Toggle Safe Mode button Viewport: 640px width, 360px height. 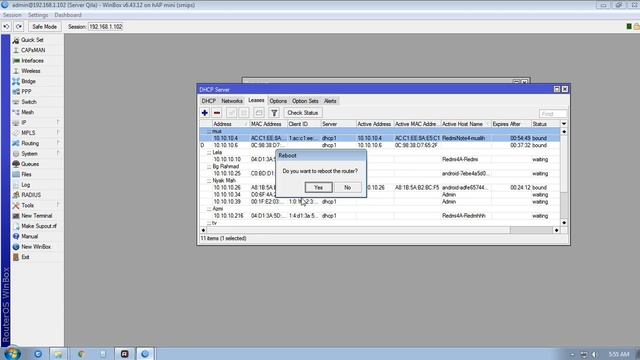click(44, 27)
